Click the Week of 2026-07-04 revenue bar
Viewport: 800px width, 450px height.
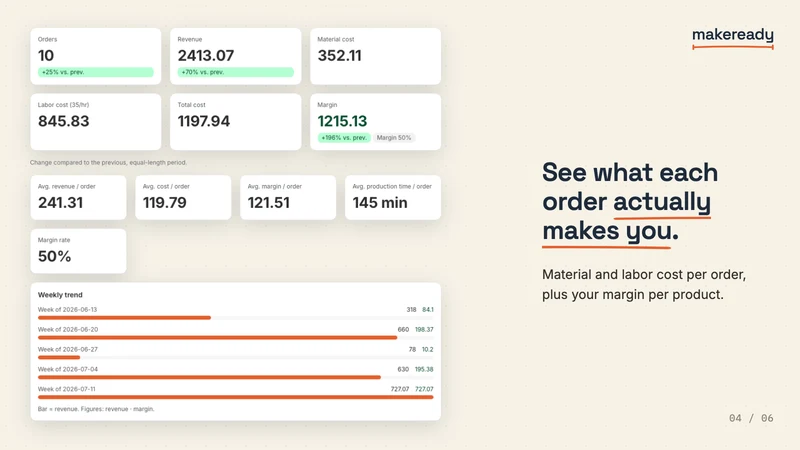(x=209, y=378)
